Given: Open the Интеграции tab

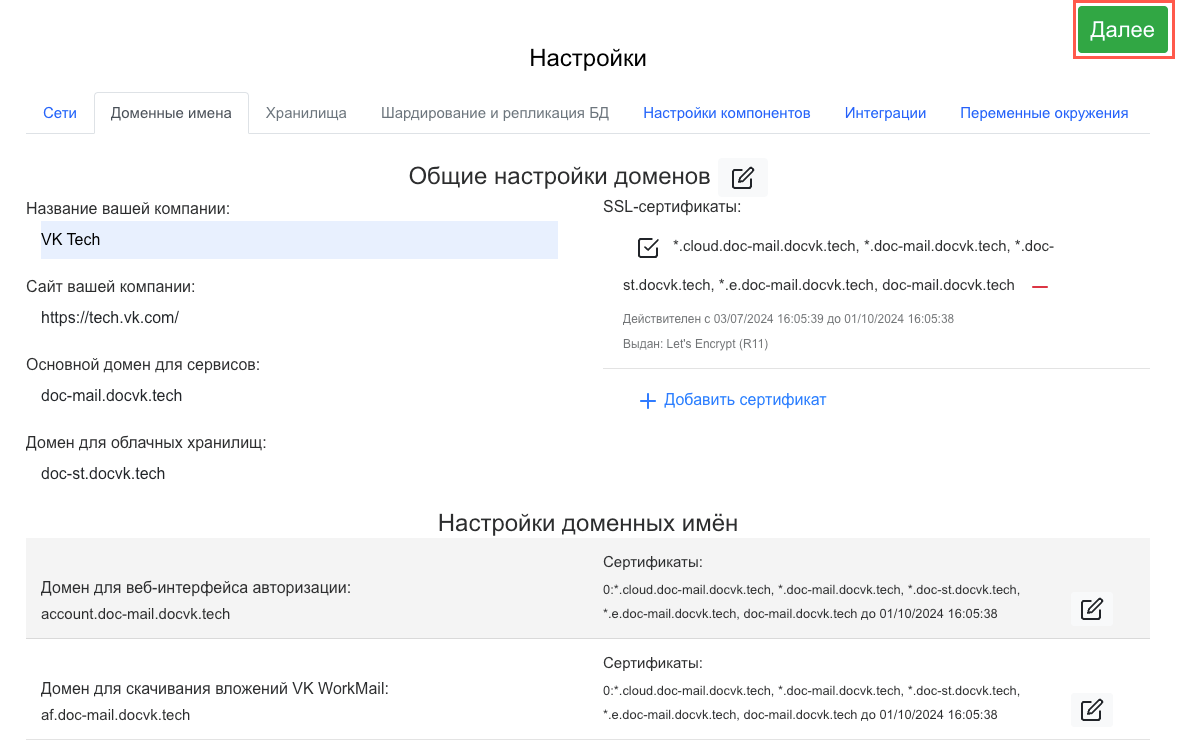Looking at the screenshot, I should pyautogui.click(x=885, y=113).
